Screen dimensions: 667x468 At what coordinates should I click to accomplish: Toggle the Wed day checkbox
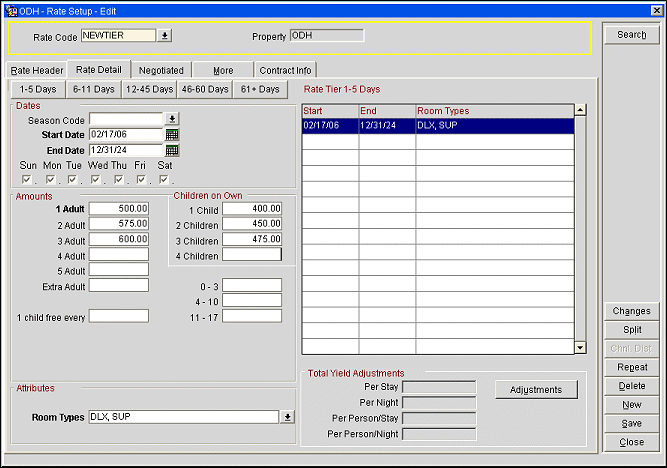(x=96, y=180)
